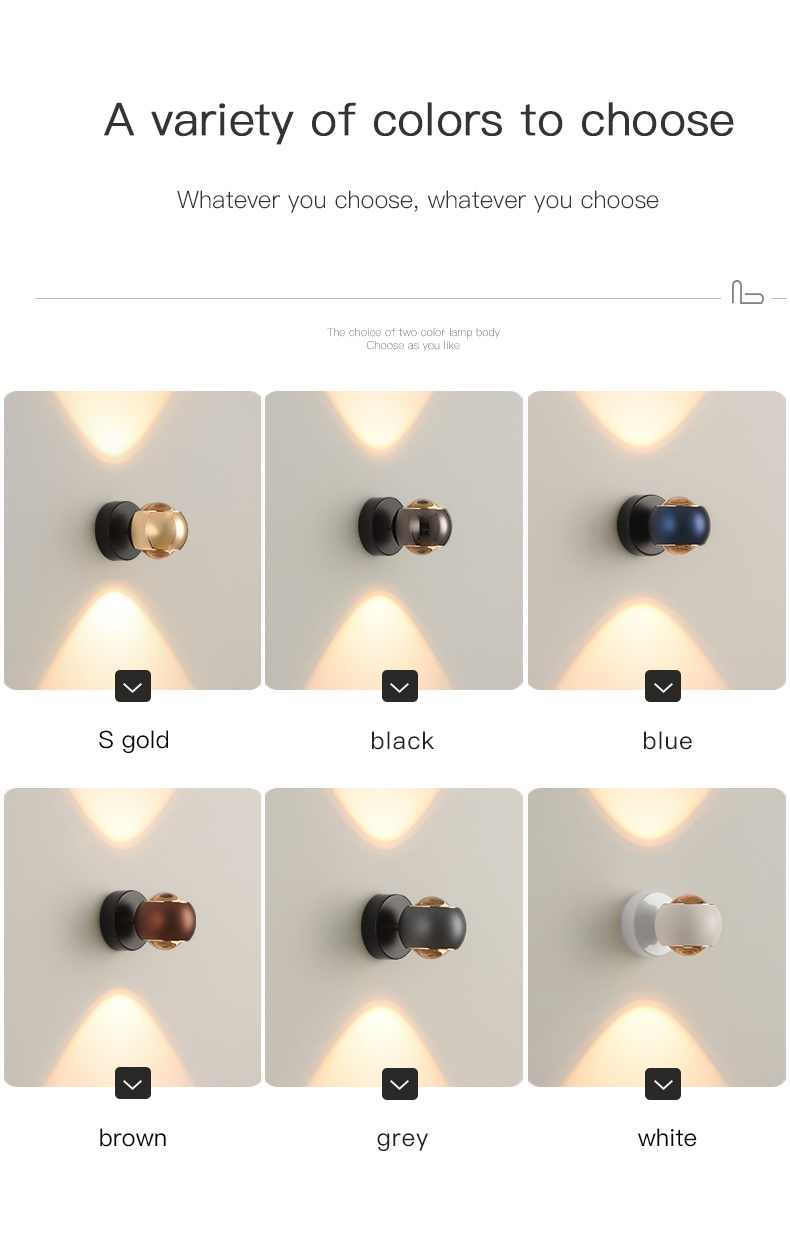
Task: Select the brown lamp image
Action: 133,937
